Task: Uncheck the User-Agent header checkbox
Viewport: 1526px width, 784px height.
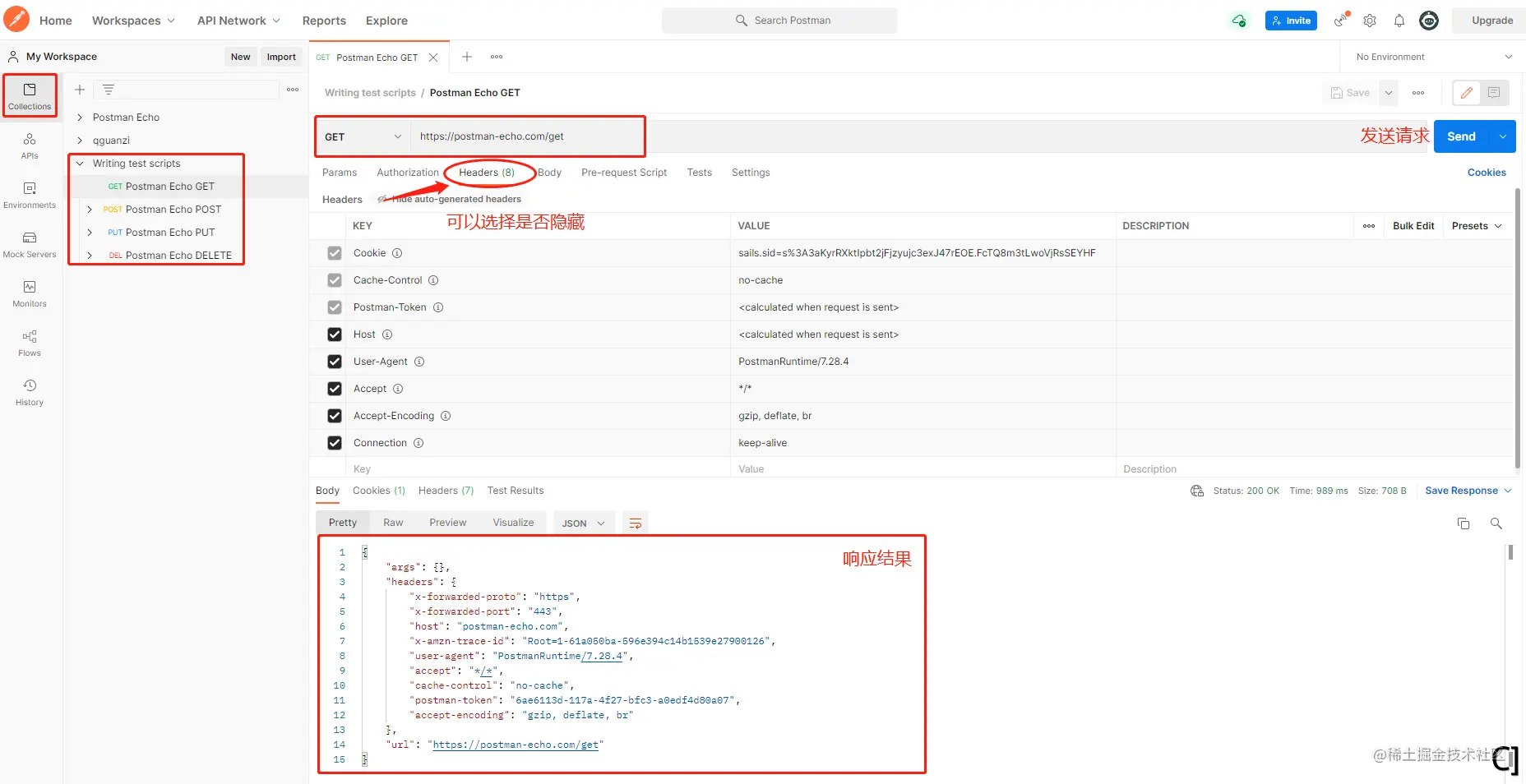Action: pyautogui.click(x=335, y=362)
